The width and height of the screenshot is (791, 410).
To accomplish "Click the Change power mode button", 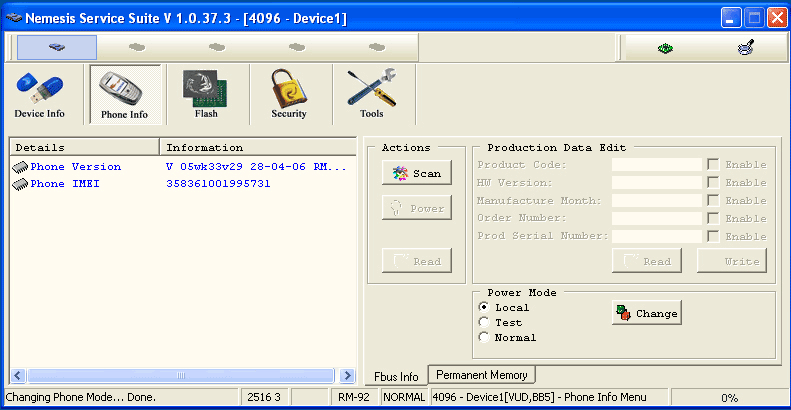I will 647,313.
